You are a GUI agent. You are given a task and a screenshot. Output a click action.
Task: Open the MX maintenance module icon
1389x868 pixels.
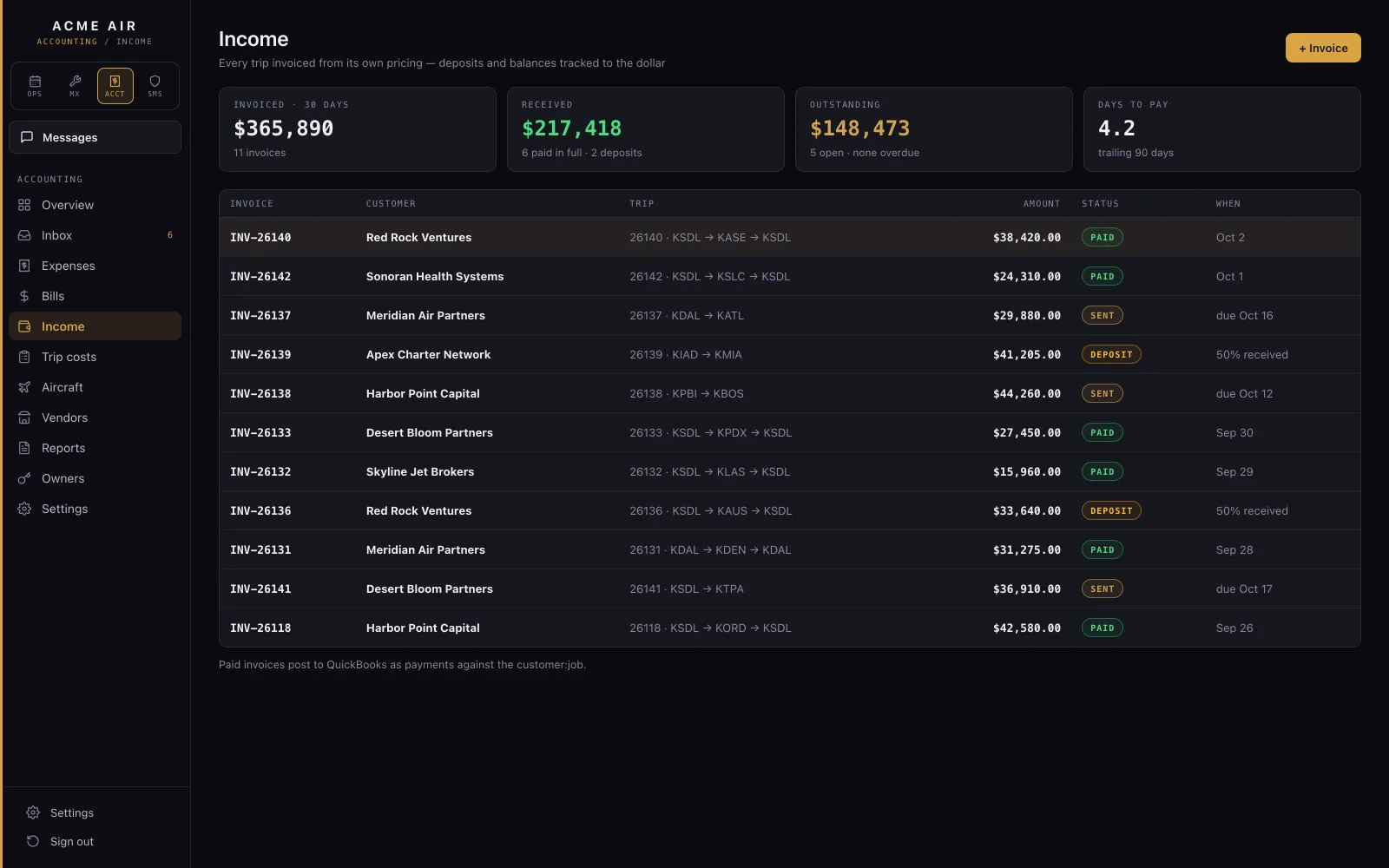[x=75, y=86]
